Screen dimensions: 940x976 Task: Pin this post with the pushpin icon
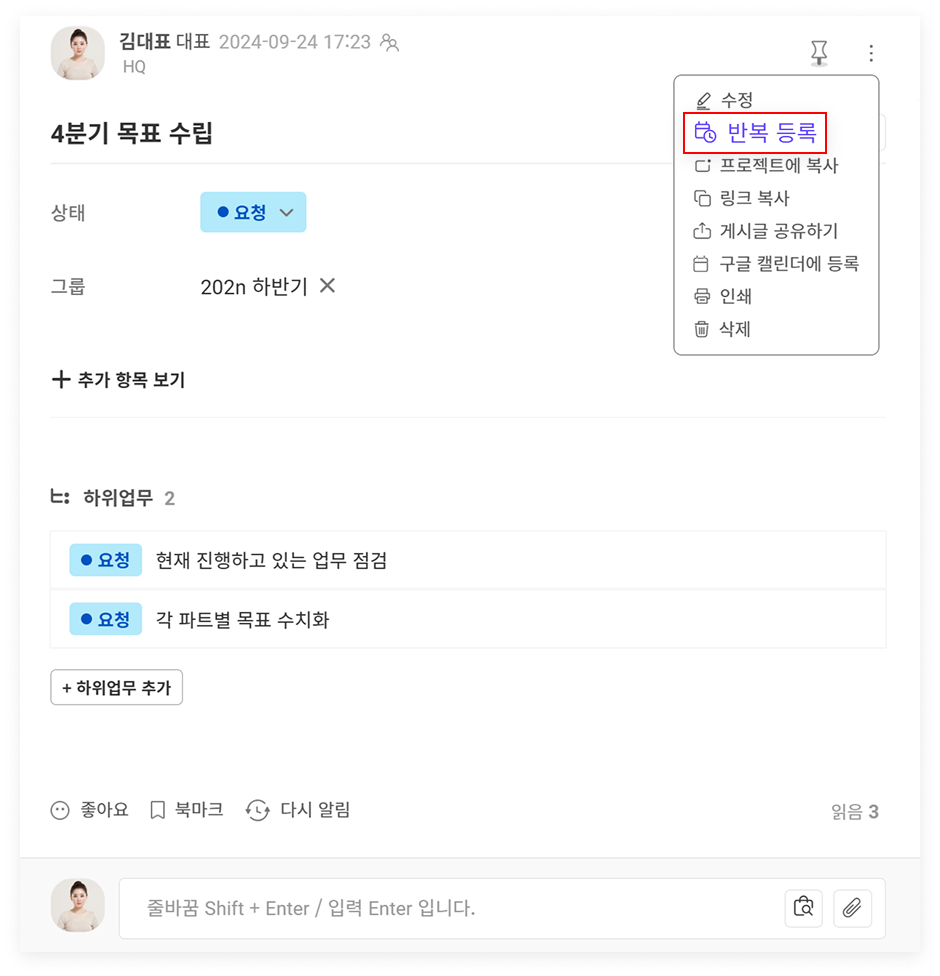(x=819, y=53)
